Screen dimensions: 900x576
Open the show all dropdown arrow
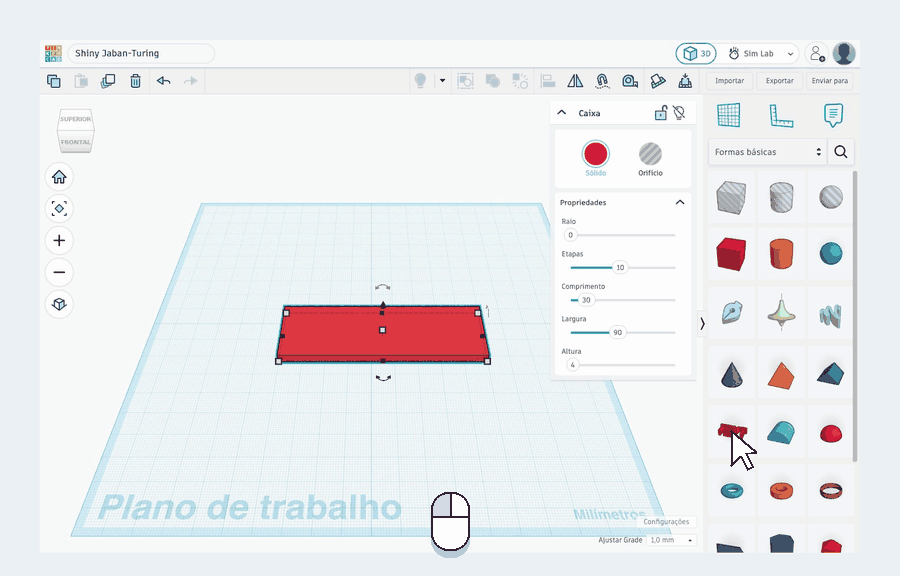442,81
